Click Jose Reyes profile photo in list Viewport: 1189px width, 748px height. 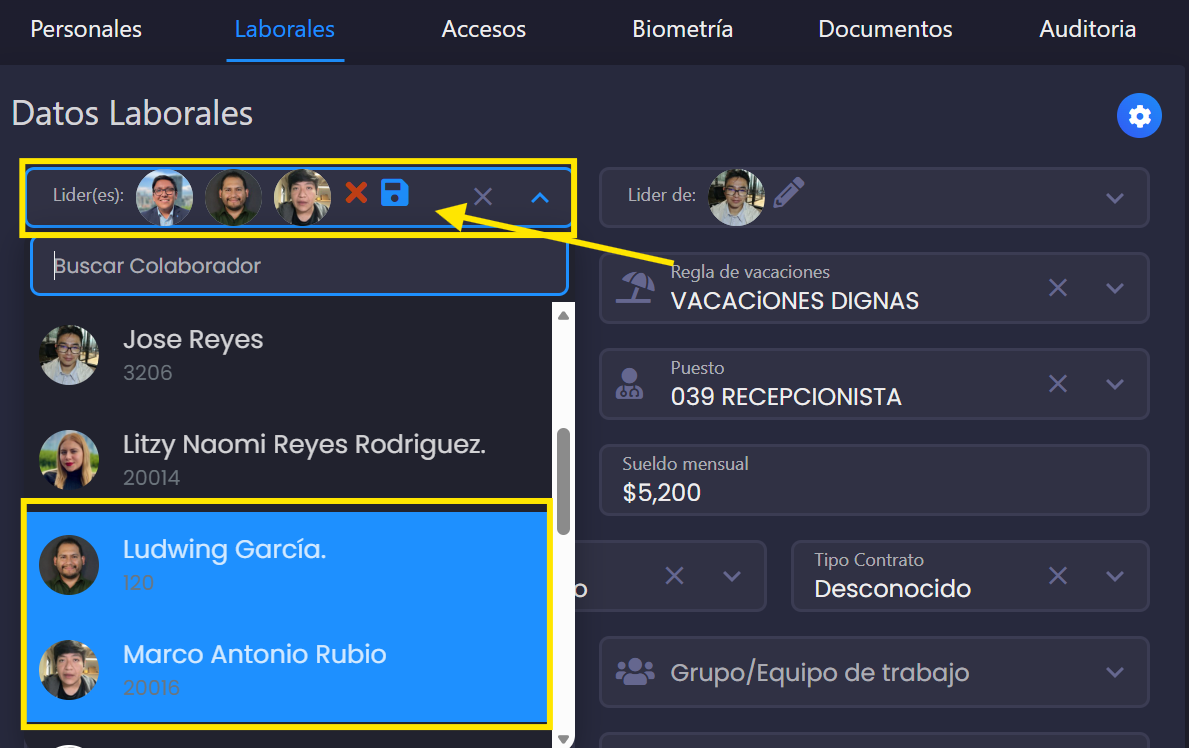tap(69, 355)
